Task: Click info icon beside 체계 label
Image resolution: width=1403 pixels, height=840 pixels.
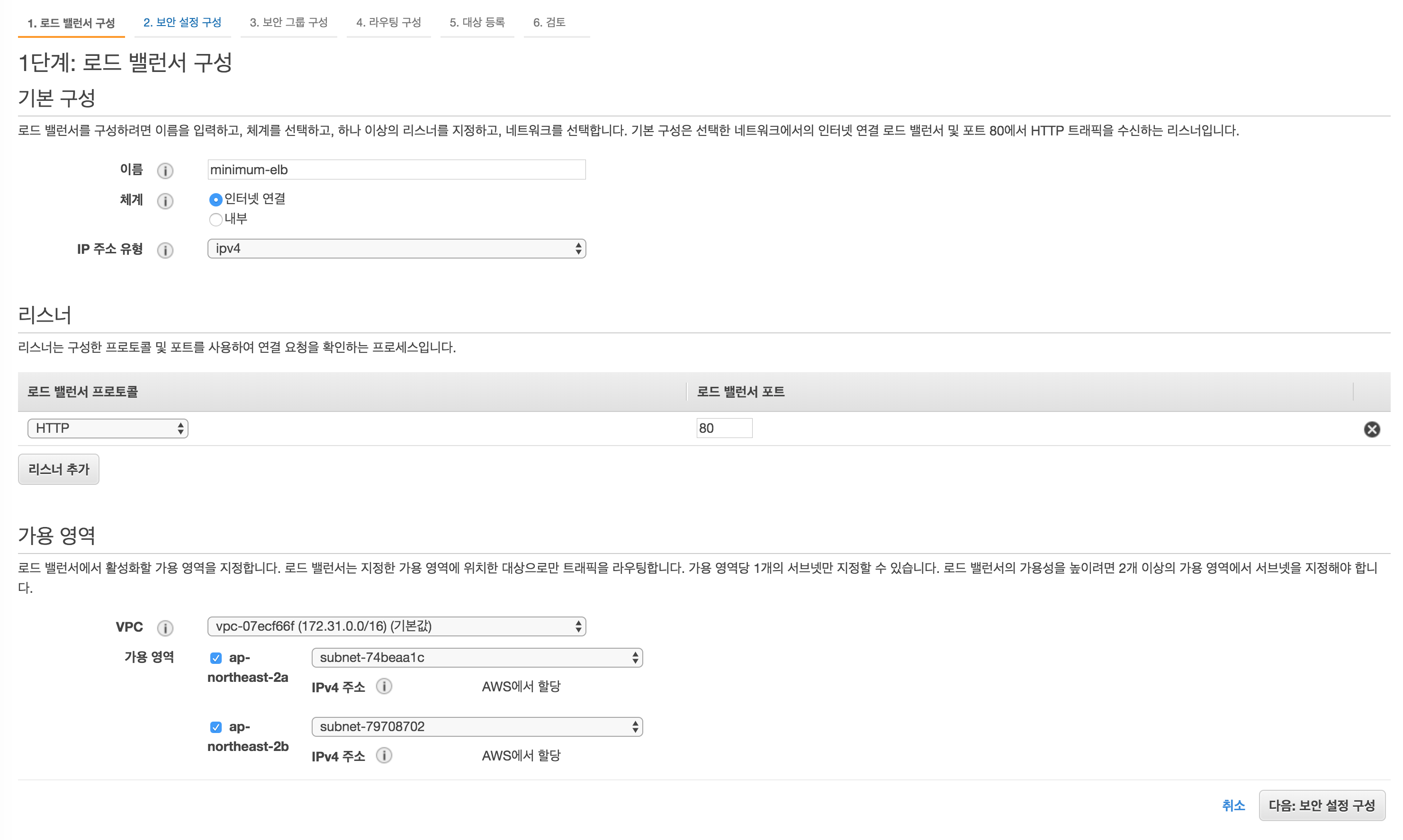Action: pyautogui.click(x=165, y=201)
